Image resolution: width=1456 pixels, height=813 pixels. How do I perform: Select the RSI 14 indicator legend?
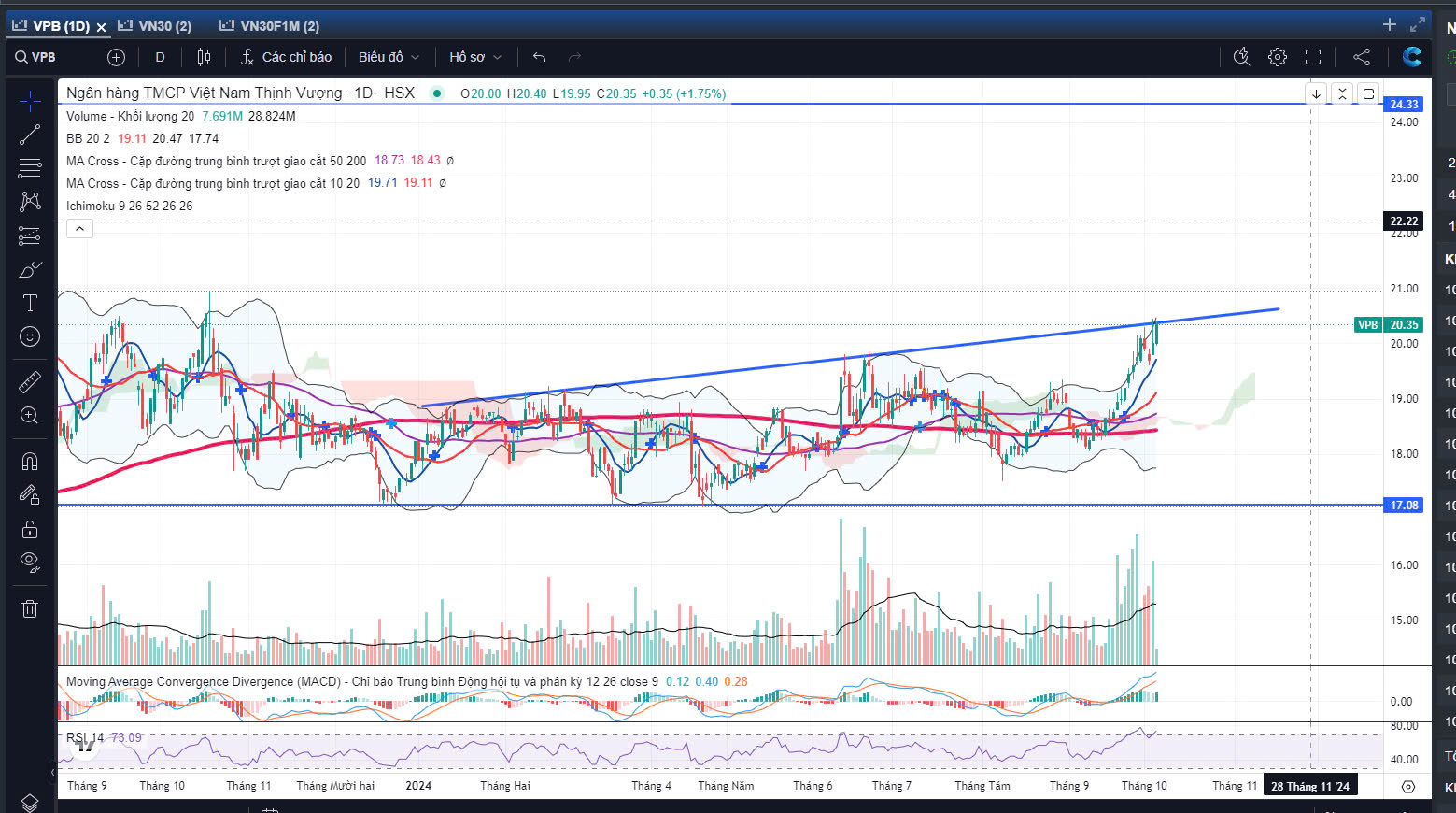pyautogui.click(x=85, y=737)
